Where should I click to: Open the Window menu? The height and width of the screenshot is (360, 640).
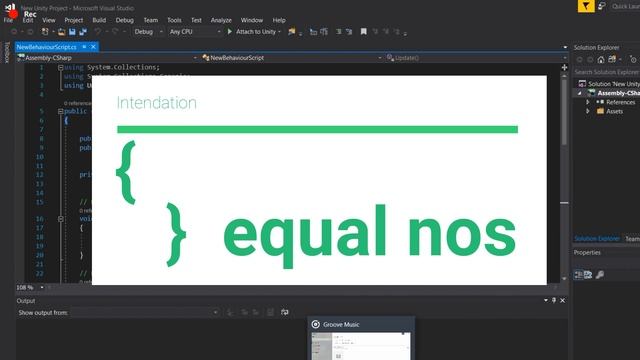(x=252, y=20)
